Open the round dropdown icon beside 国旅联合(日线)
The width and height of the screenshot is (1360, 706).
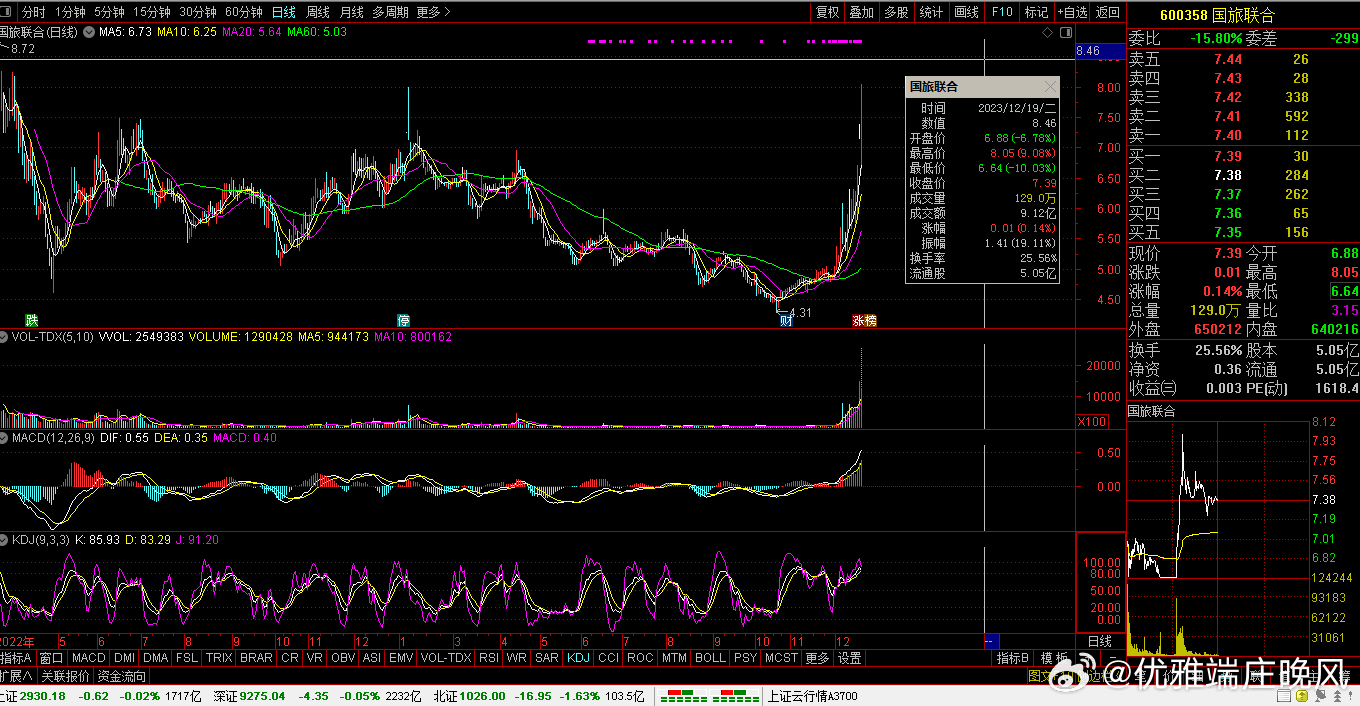click(x=89, y=32)
